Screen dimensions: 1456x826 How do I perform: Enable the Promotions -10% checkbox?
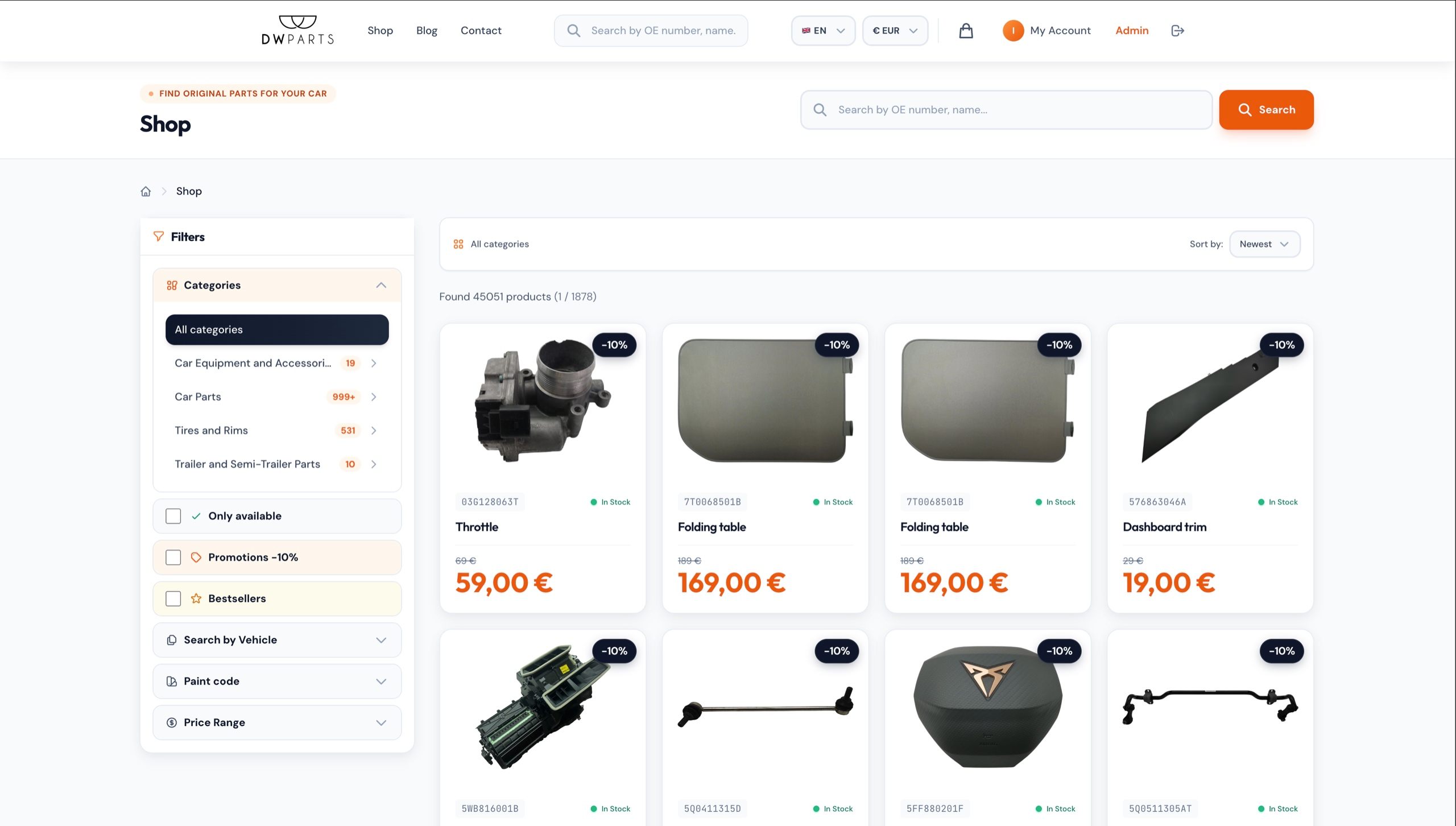[173, 557]
